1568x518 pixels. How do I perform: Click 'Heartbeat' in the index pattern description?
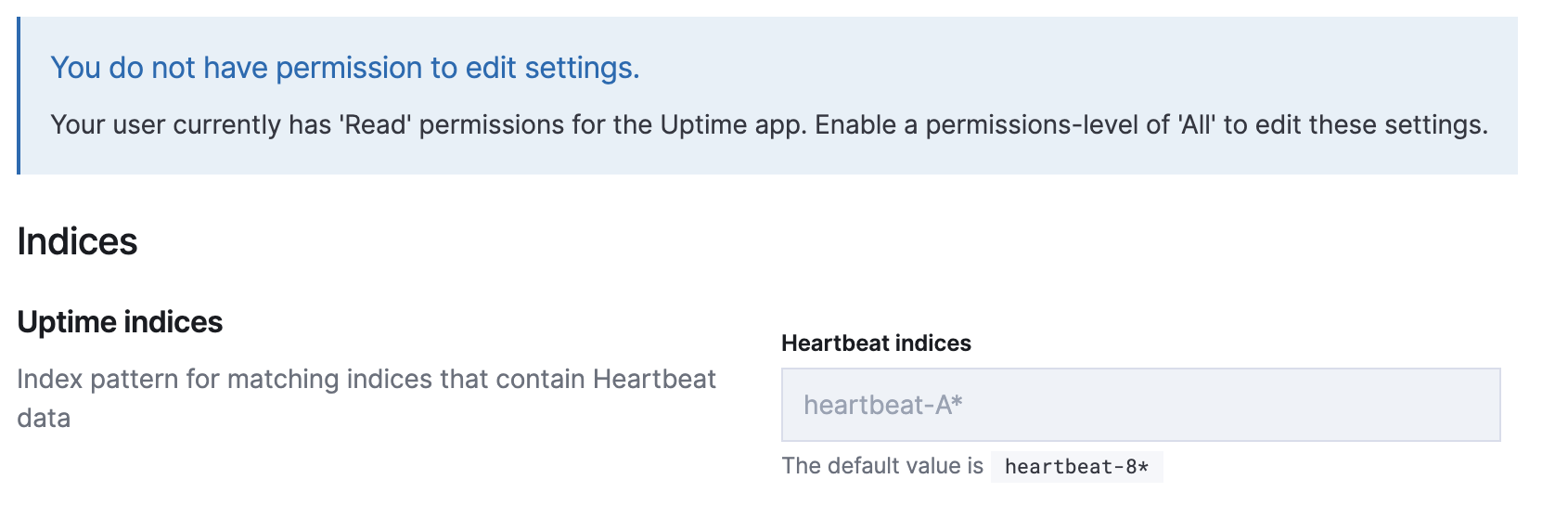654,380
